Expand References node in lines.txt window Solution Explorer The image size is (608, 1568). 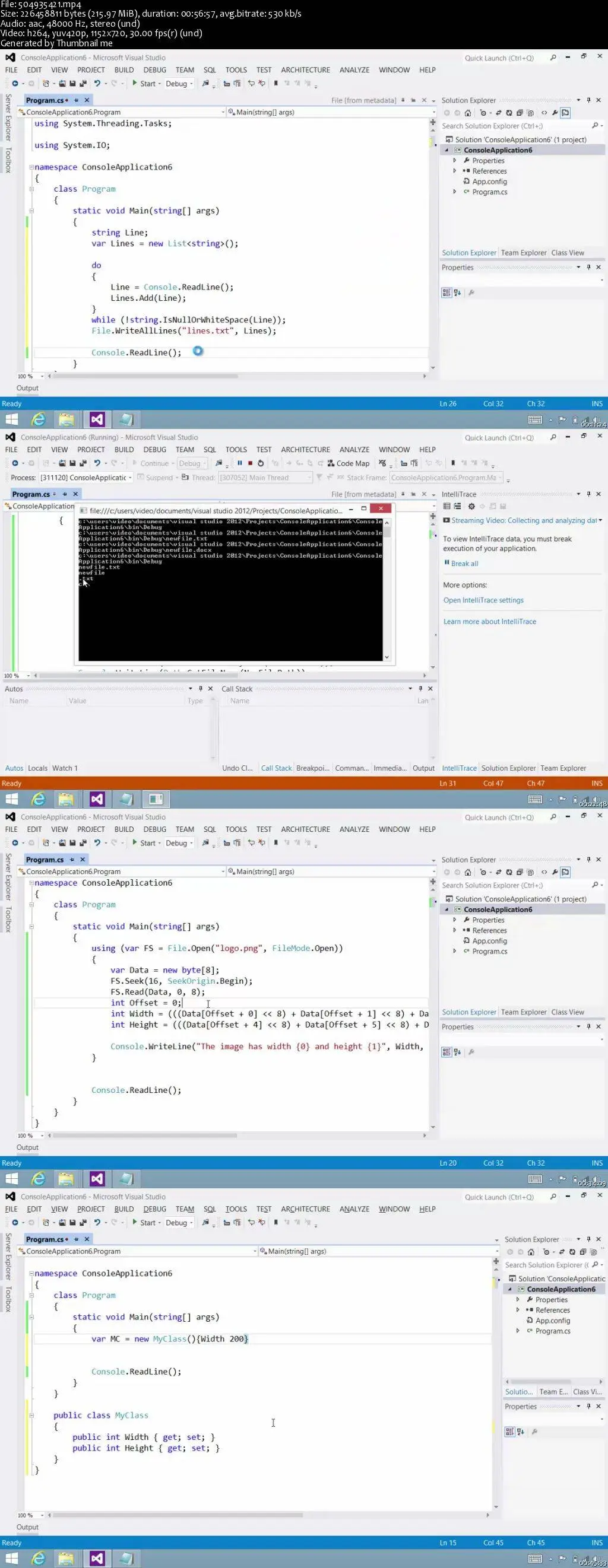click(454, 171)
